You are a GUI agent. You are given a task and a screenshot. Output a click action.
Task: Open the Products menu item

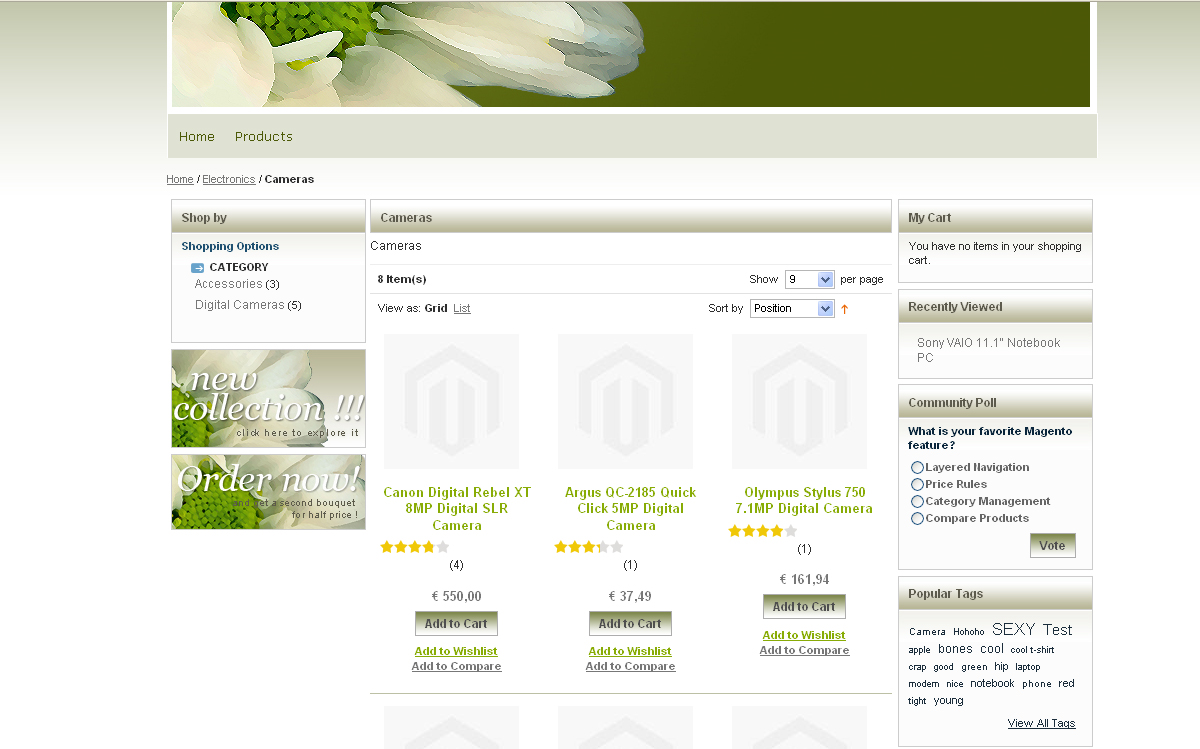pyautogui.click(x=264, y=137)
